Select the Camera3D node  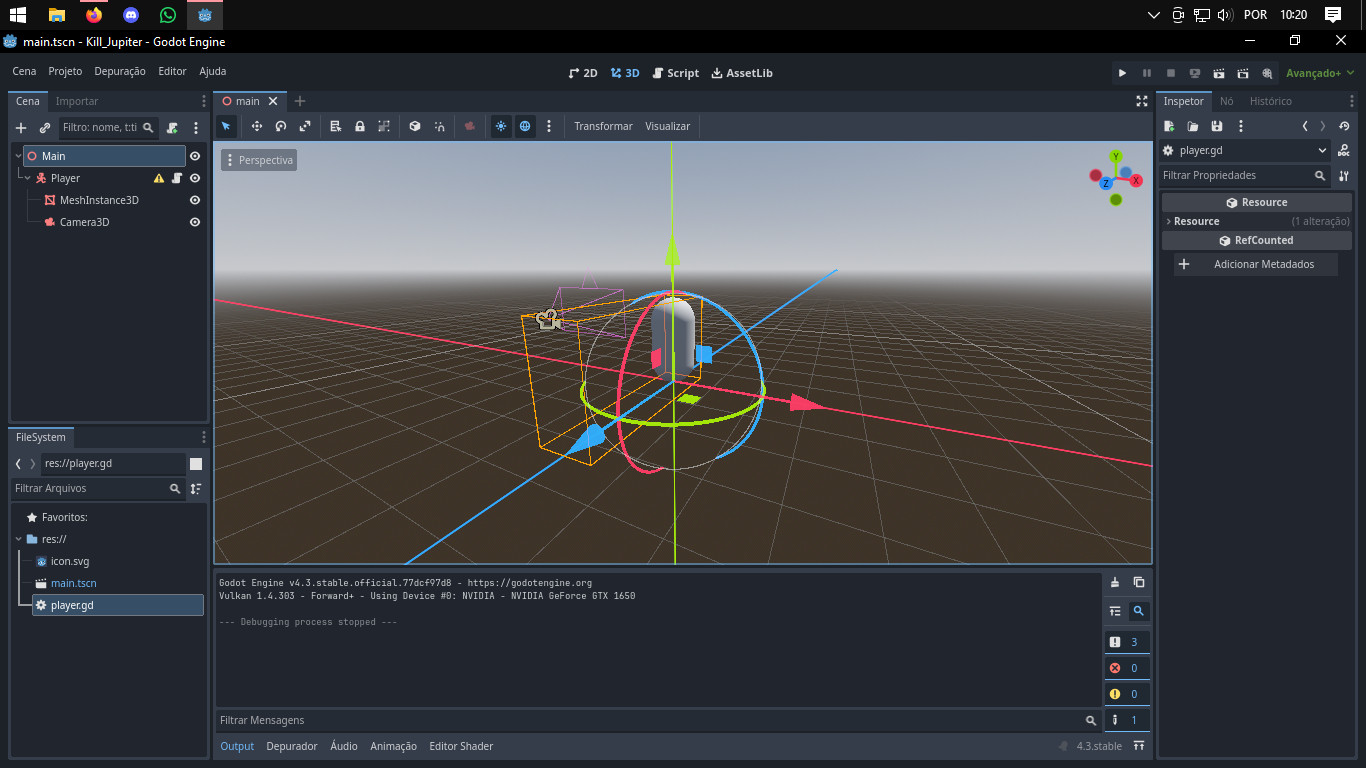(x=84, y=222)
